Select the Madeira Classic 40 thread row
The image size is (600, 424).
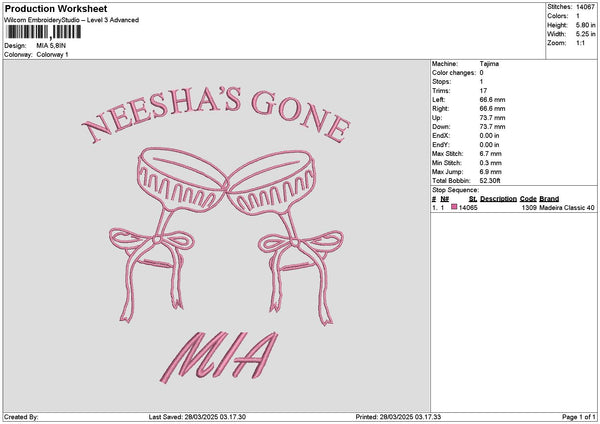click(x=513, y=207)
